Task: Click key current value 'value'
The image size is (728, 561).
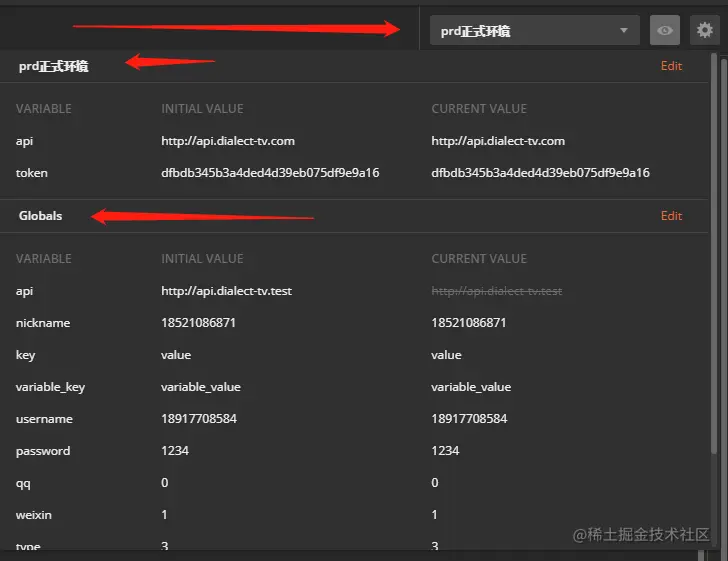Action: tap(446, 355)
